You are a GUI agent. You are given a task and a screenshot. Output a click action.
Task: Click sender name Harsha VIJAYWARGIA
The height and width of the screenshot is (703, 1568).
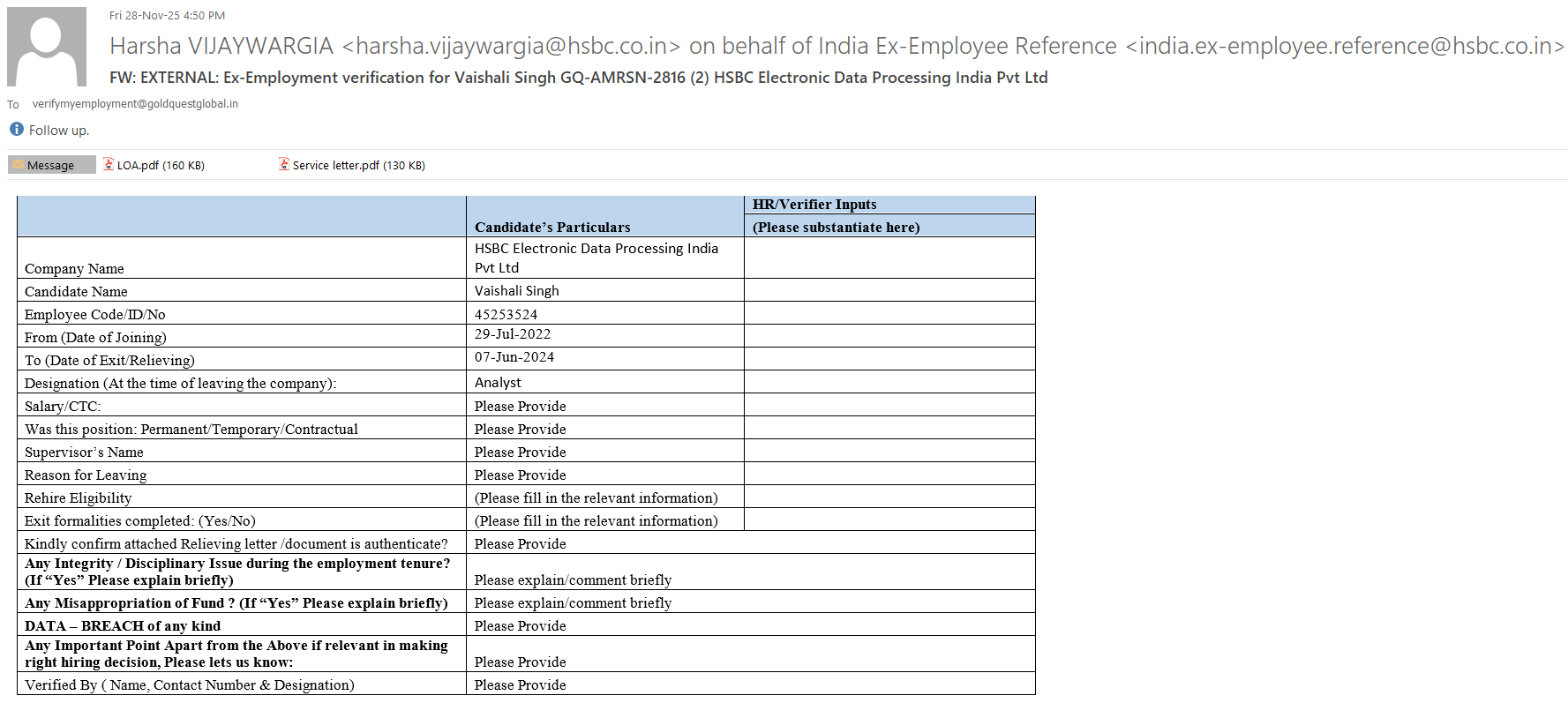click(x=221, y=46)
